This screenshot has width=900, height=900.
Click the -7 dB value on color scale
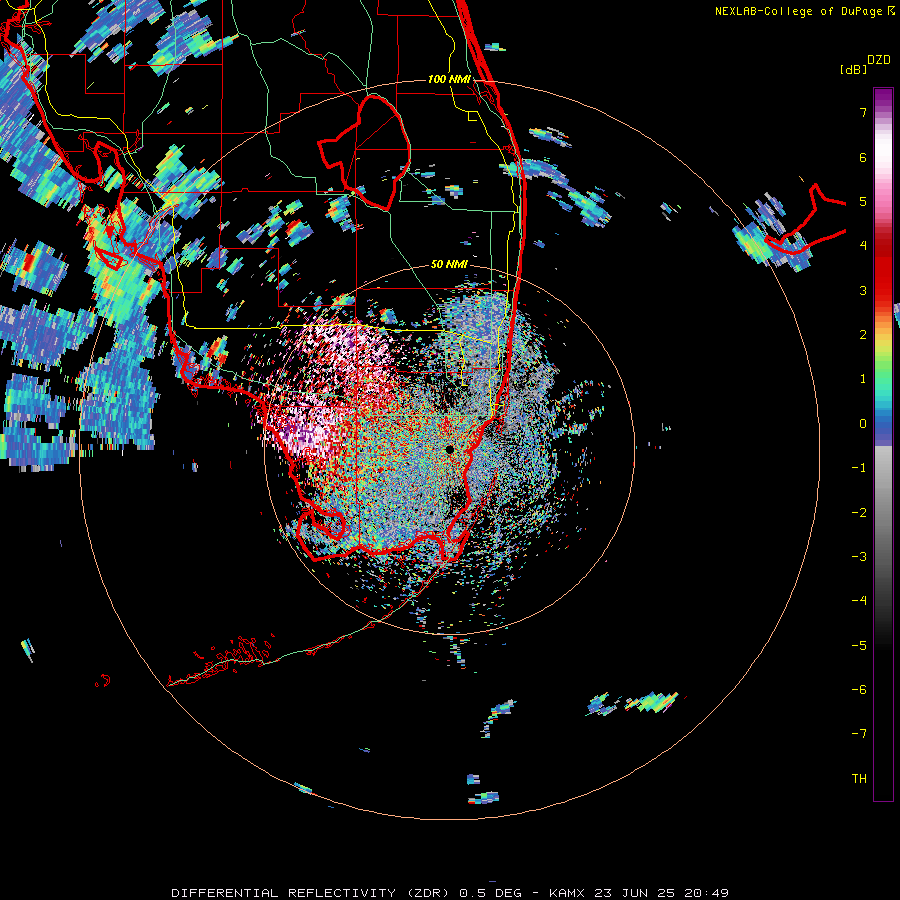(x=859, y=734)
